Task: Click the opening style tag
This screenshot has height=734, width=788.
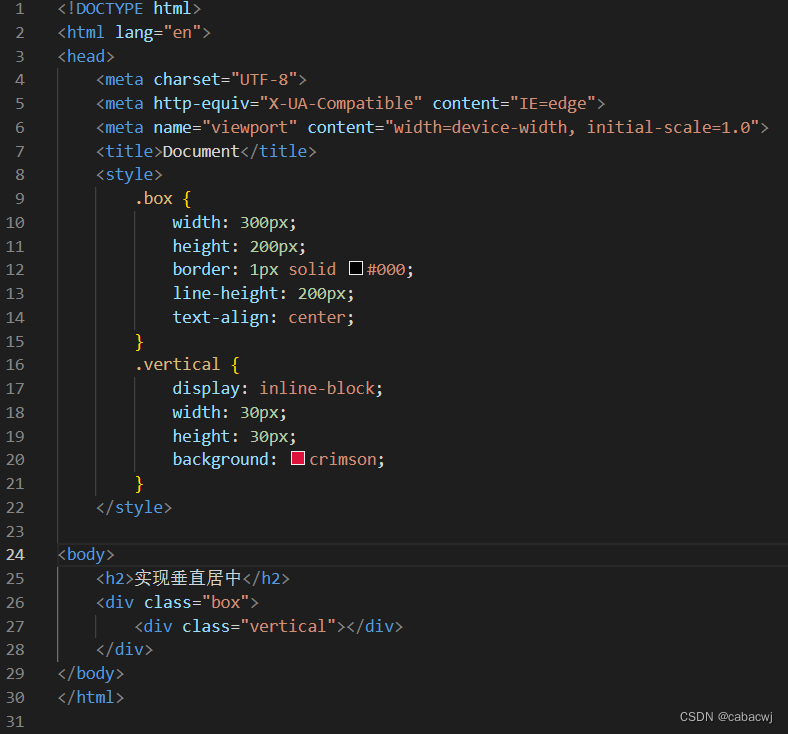Action: coord(129,175)
